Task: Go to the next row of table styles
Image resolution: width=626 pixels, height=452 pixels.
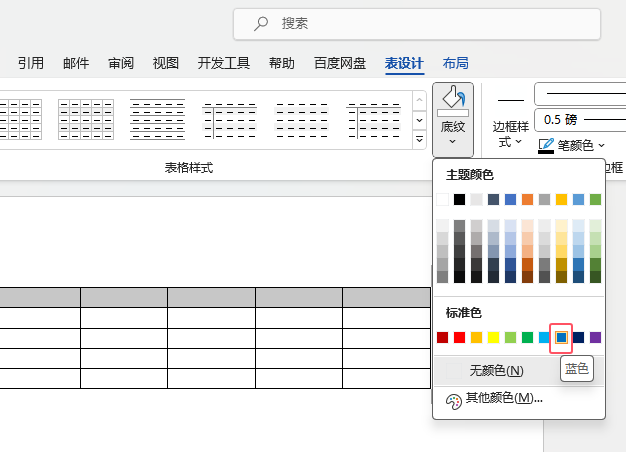Action: click(419, 120)
